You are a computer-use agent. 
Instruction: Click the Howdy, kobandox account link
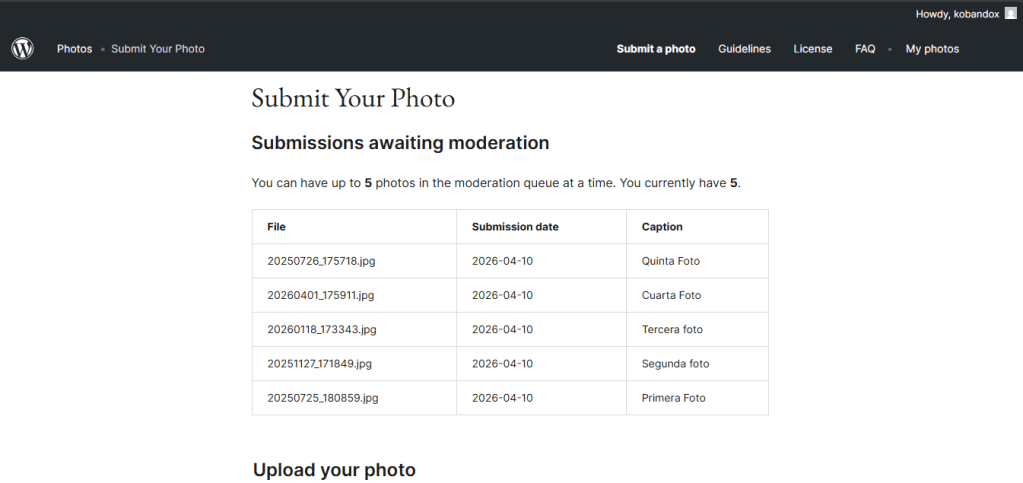[x=957, y=13]
